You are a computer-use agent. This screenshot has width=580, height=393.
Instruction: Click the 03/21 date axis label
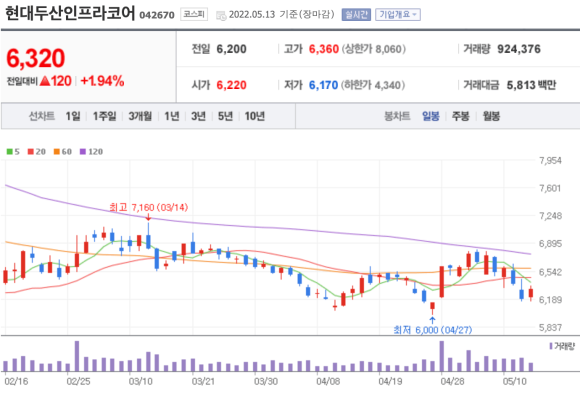(203, 381)
